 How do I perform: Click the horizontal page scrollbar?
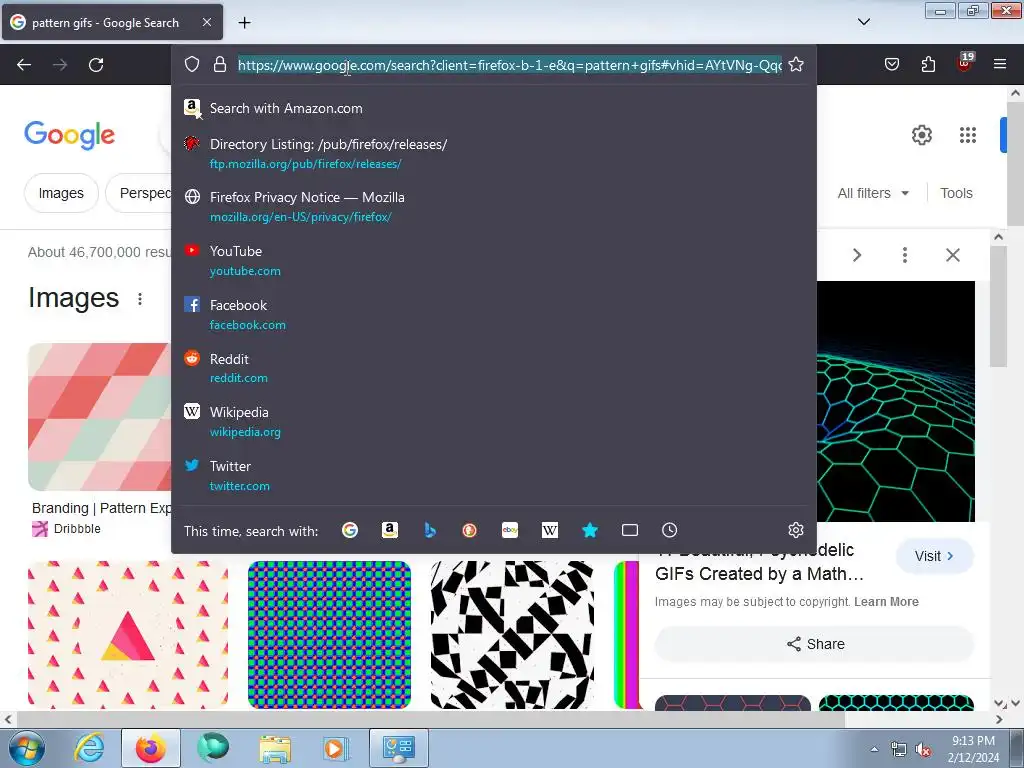(x=430, y=719)
